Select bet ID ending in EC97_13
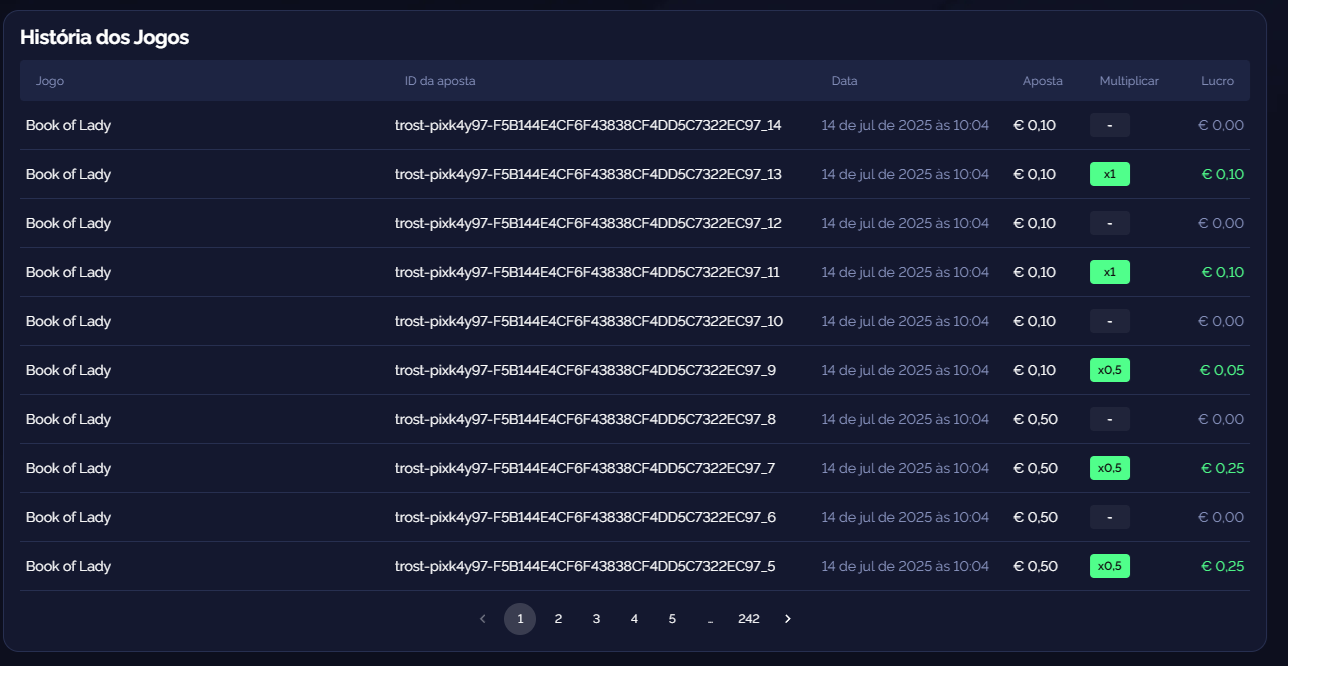This screenshot has height=686, width=1320. click(x=588, y=174)
